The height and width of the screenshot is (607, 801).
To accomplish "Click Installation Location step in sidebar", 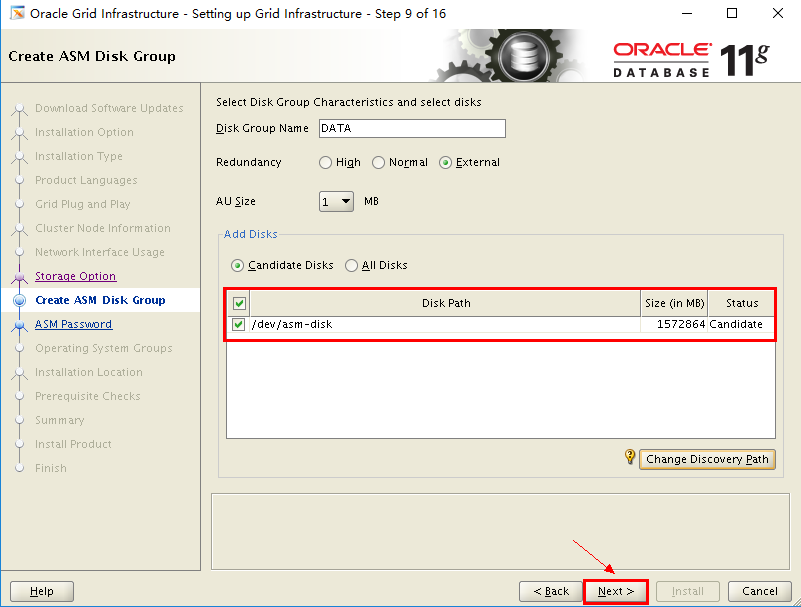I will coord(89,372).
